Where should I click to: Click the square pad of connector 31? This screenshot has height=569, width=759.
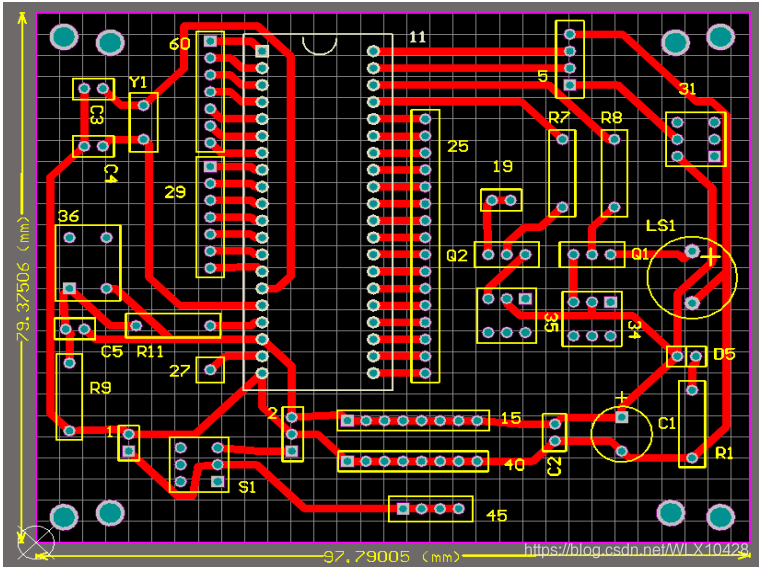point(714,156)
